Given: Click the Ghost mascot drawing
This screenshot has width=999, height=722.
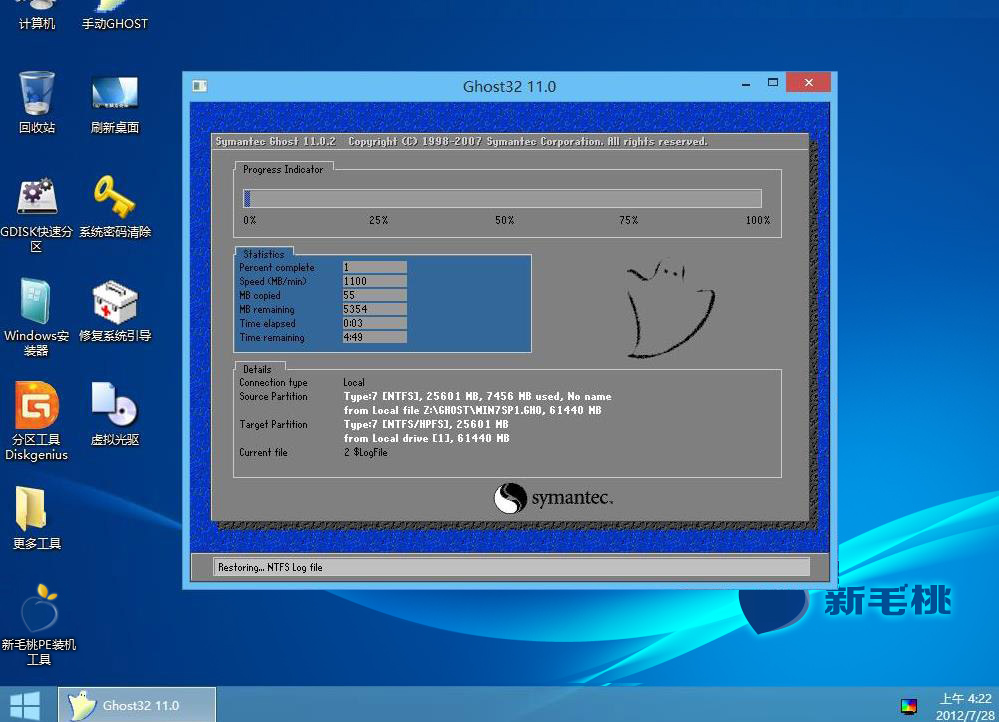Looking at the screenshot, I should pos(670,308).
